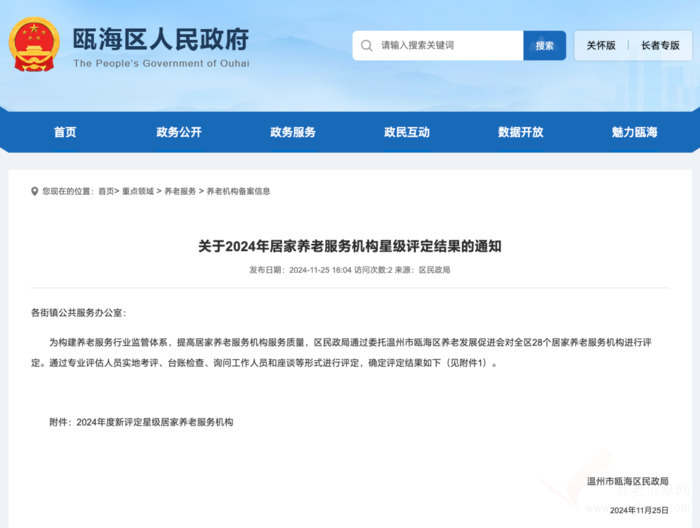Click 养老服务 breadcrumb link
Screen dimensions: 700x528
point(180,191)
